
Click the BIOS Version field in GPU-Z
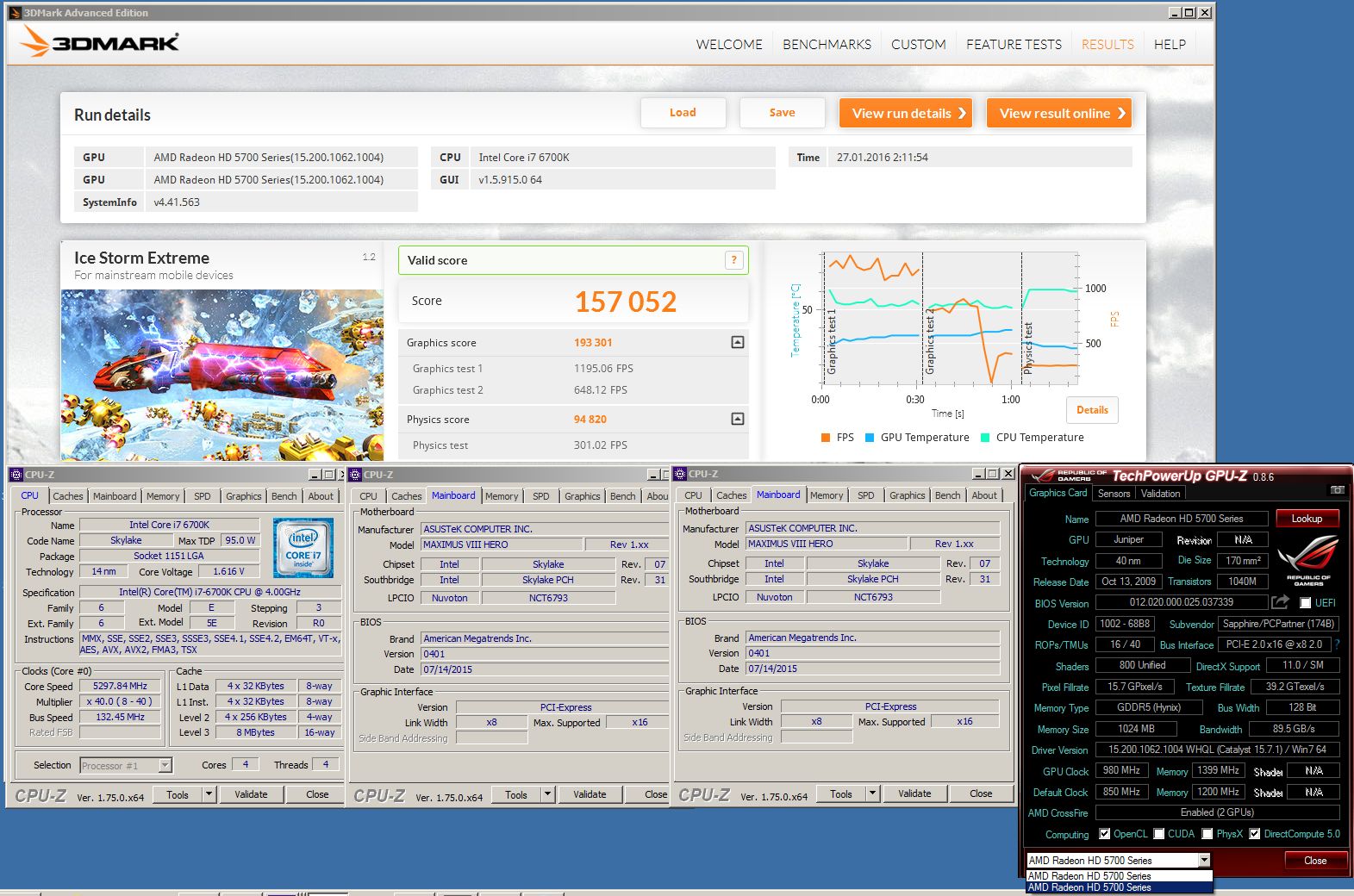pyautogui.click(x=1181, y=602)
